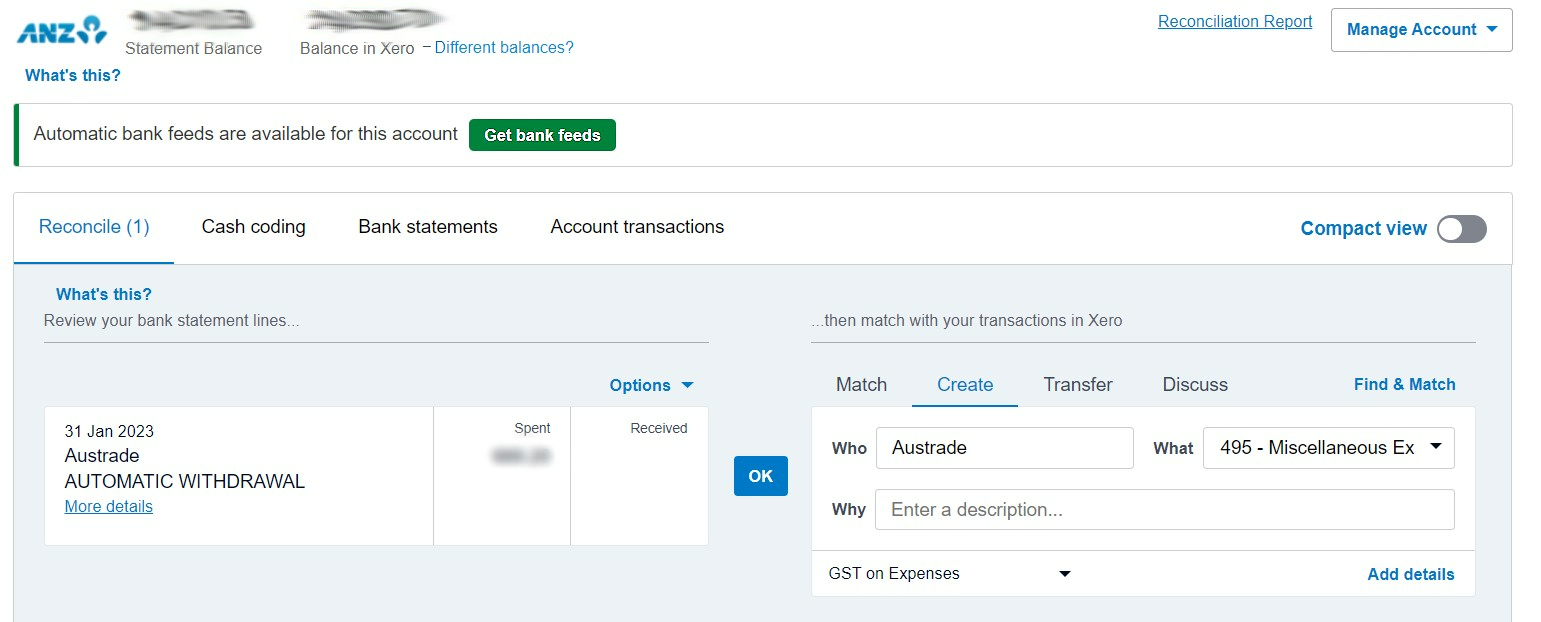The height and width of the screenshot is (622, 1541).
Task: Click the Why description input field
Action: point(1164,510)
